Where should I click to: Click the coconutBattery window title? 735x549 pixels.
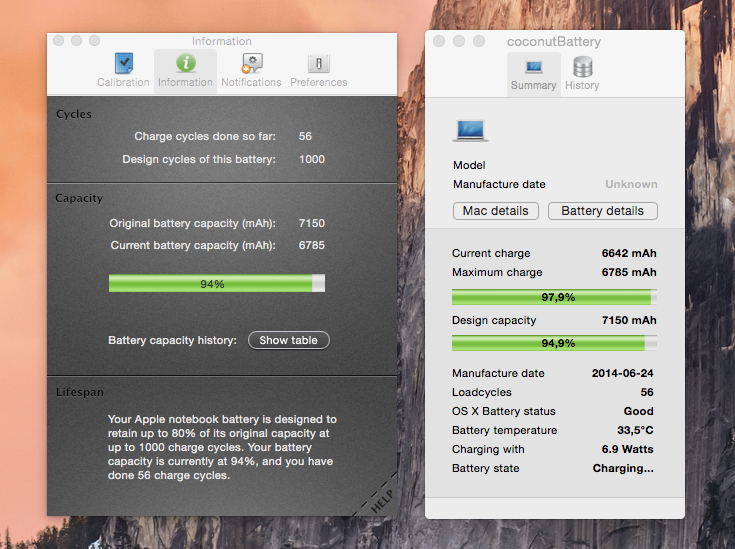point(554,42)
